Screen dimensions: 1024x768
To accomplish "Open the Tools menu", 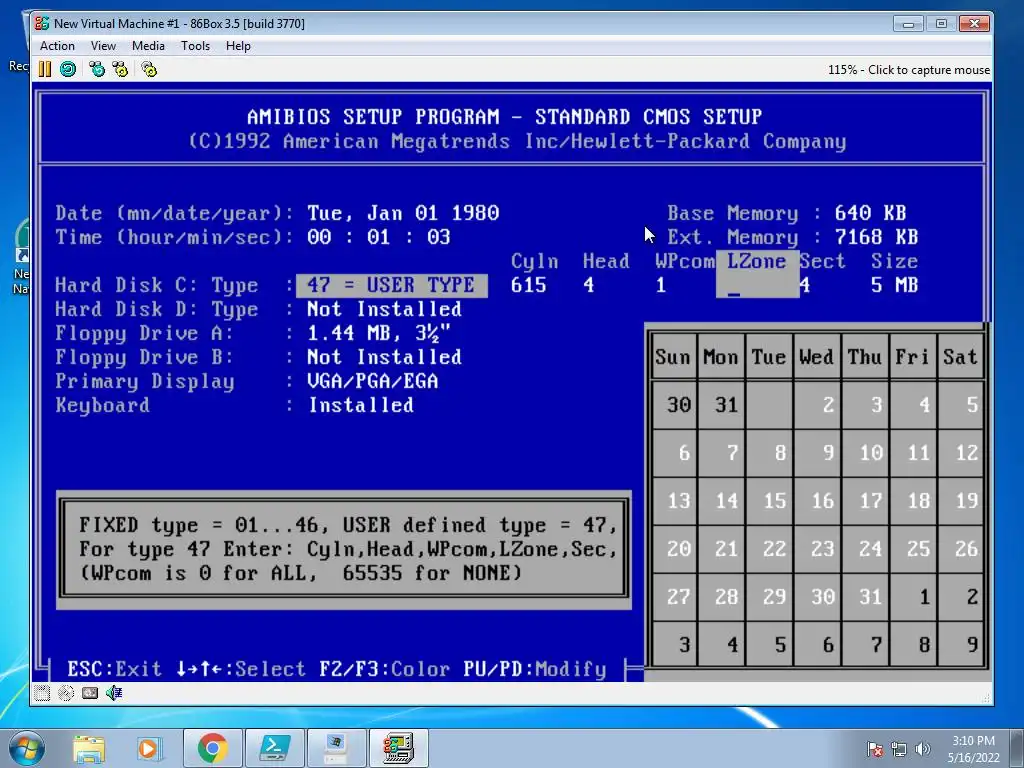I will click(195, 46).
